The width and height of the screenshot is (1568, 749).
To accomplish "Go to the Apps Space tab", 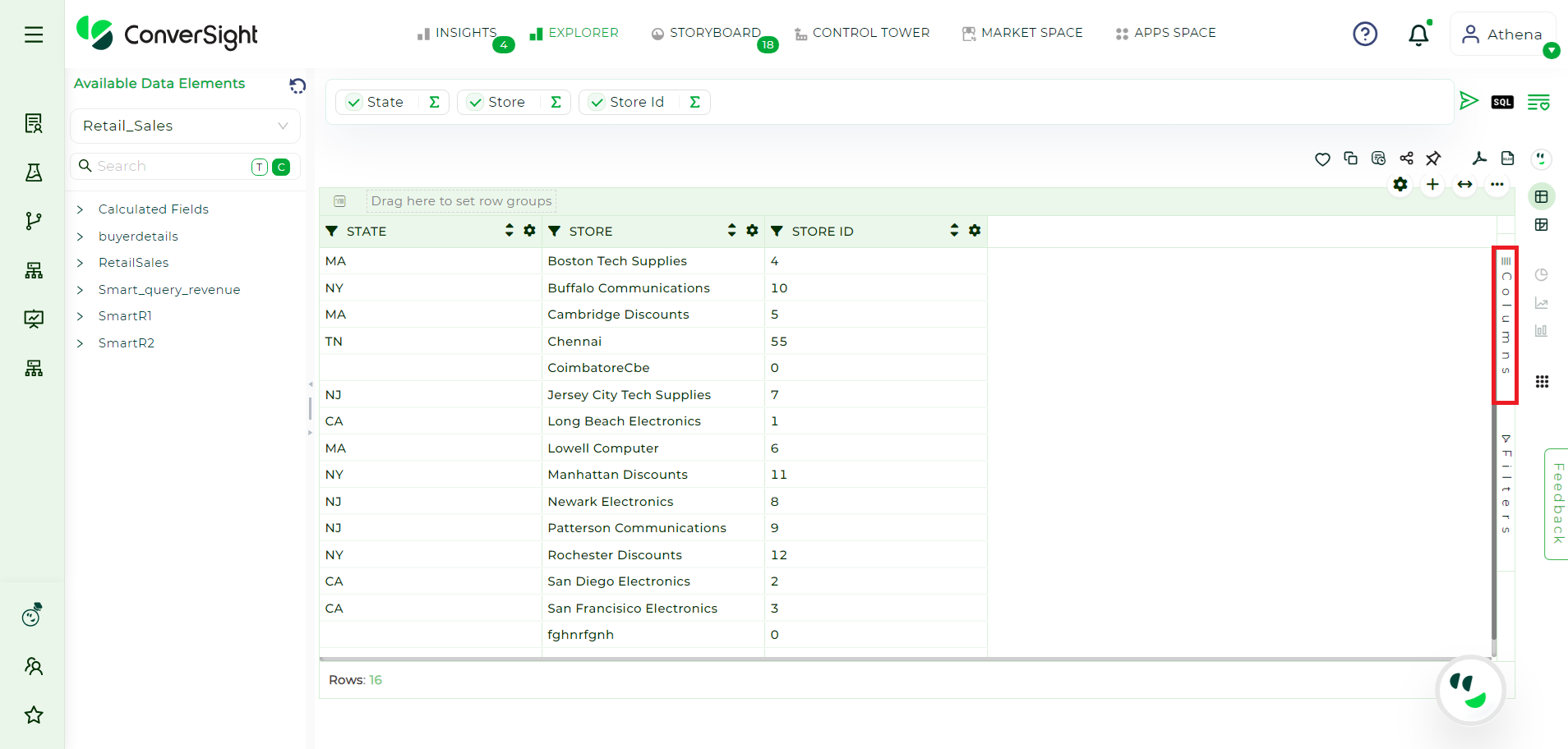I will tap(1165, 33).
